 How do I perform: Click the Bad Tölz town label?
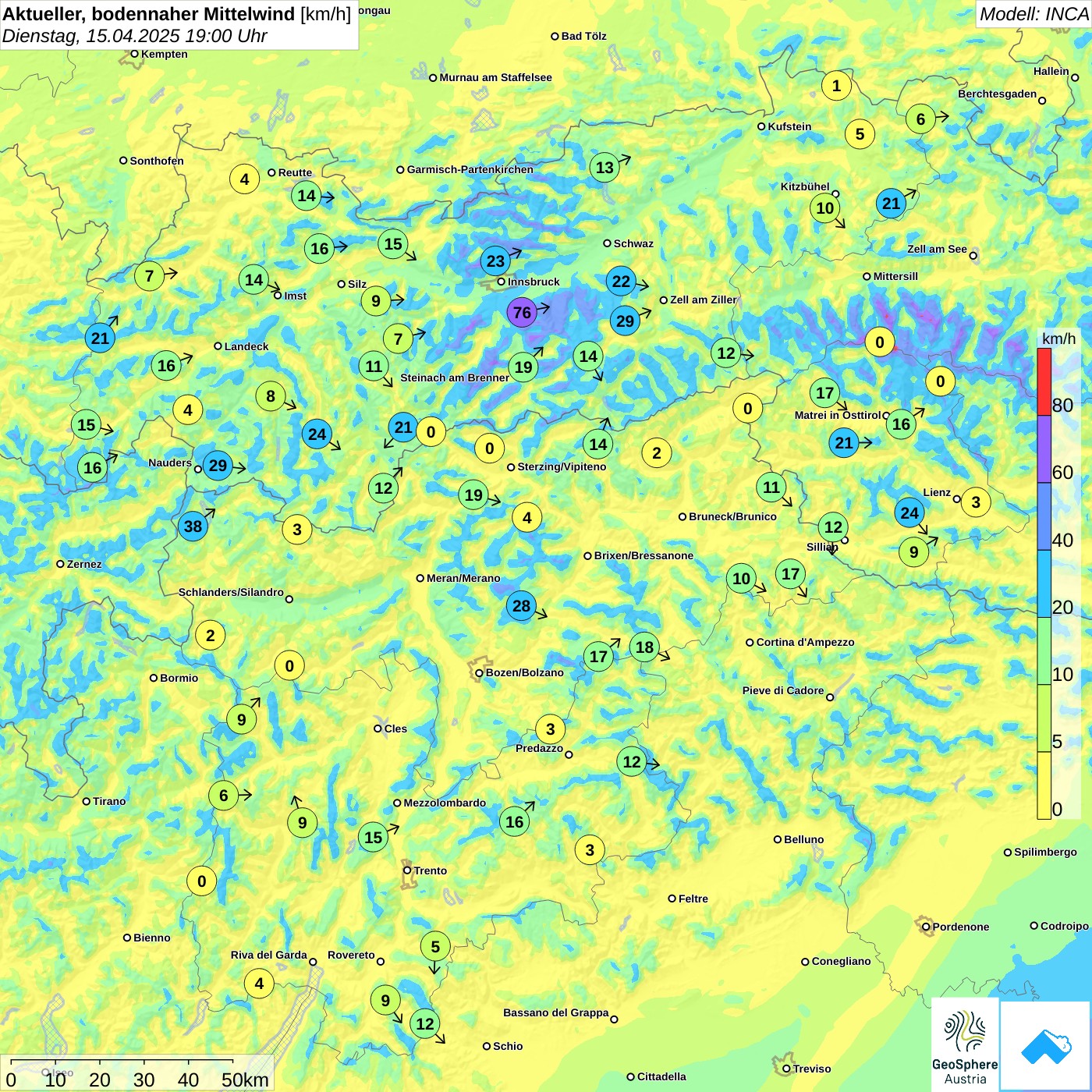point(583,36)
